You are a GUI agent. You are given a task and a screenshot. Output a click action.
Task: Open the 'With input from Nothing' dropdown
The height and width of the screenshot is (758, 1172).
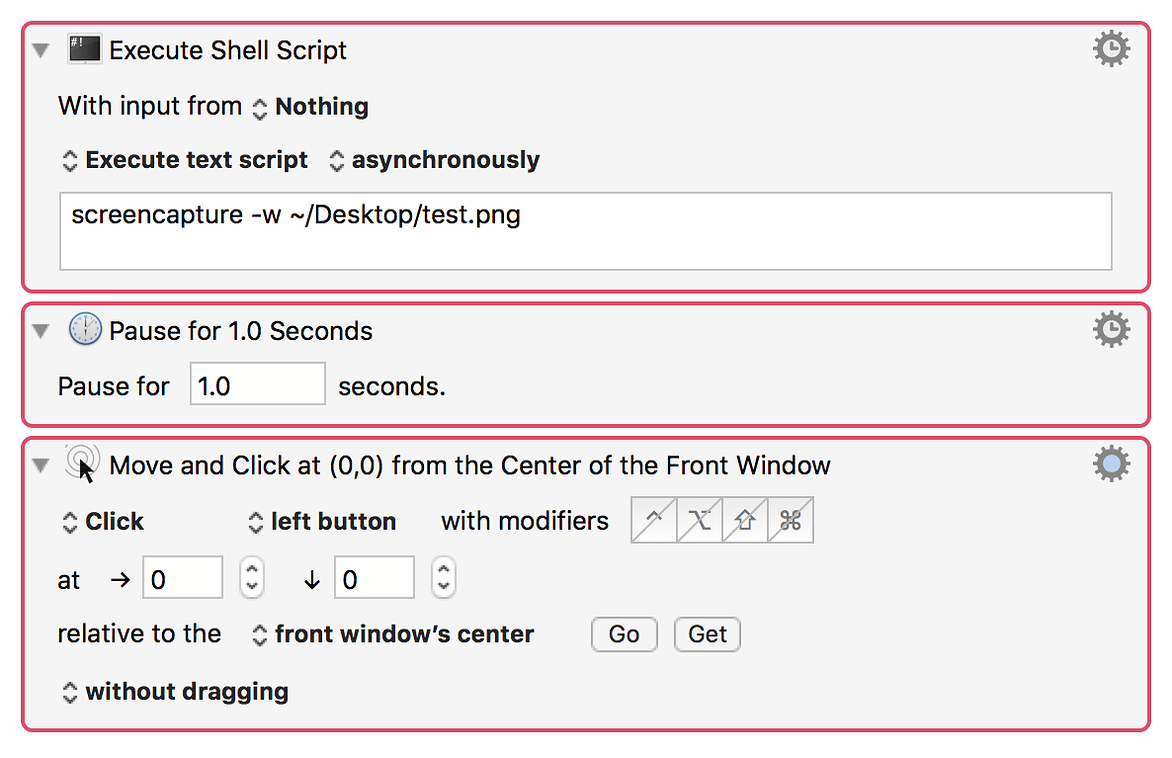coord(310,107)
